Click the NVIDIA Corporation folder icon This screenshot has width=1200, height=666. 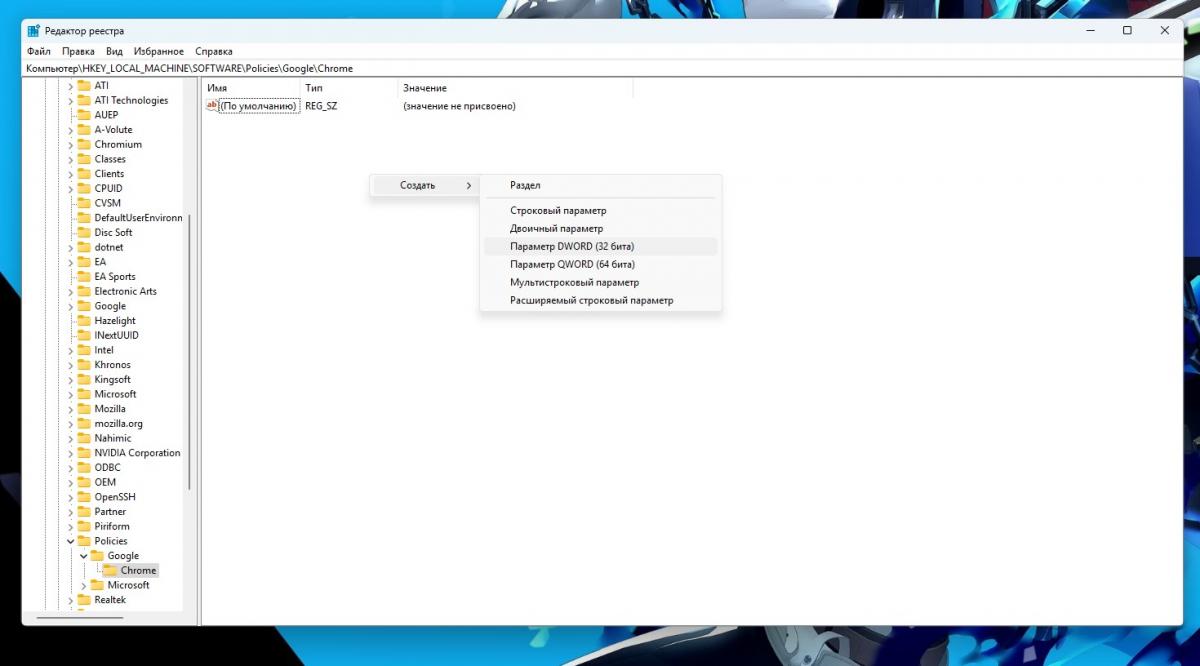[84, 453]
